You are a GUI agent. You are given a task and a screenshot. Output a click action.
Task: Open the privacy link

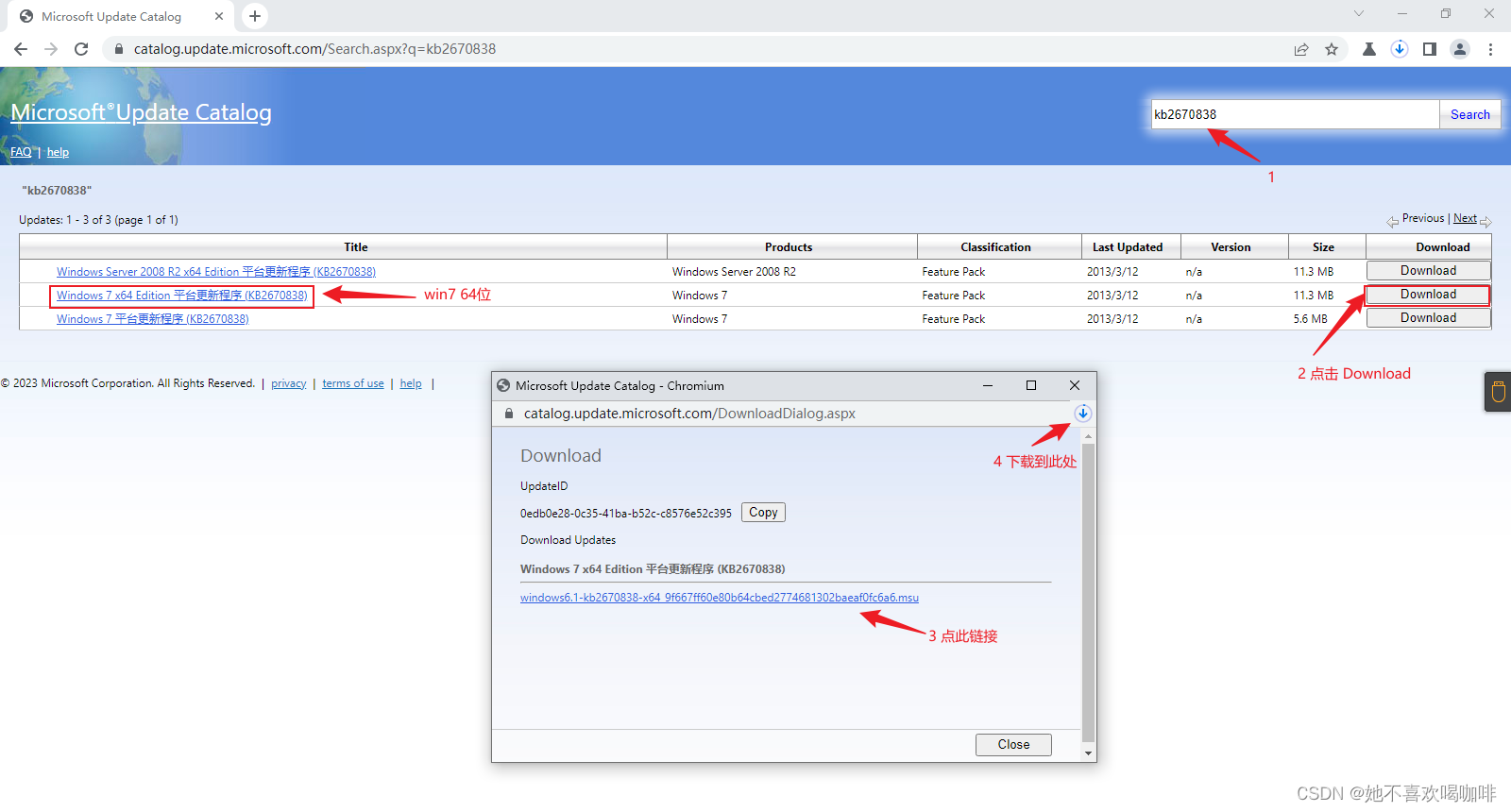click(289, 383)
